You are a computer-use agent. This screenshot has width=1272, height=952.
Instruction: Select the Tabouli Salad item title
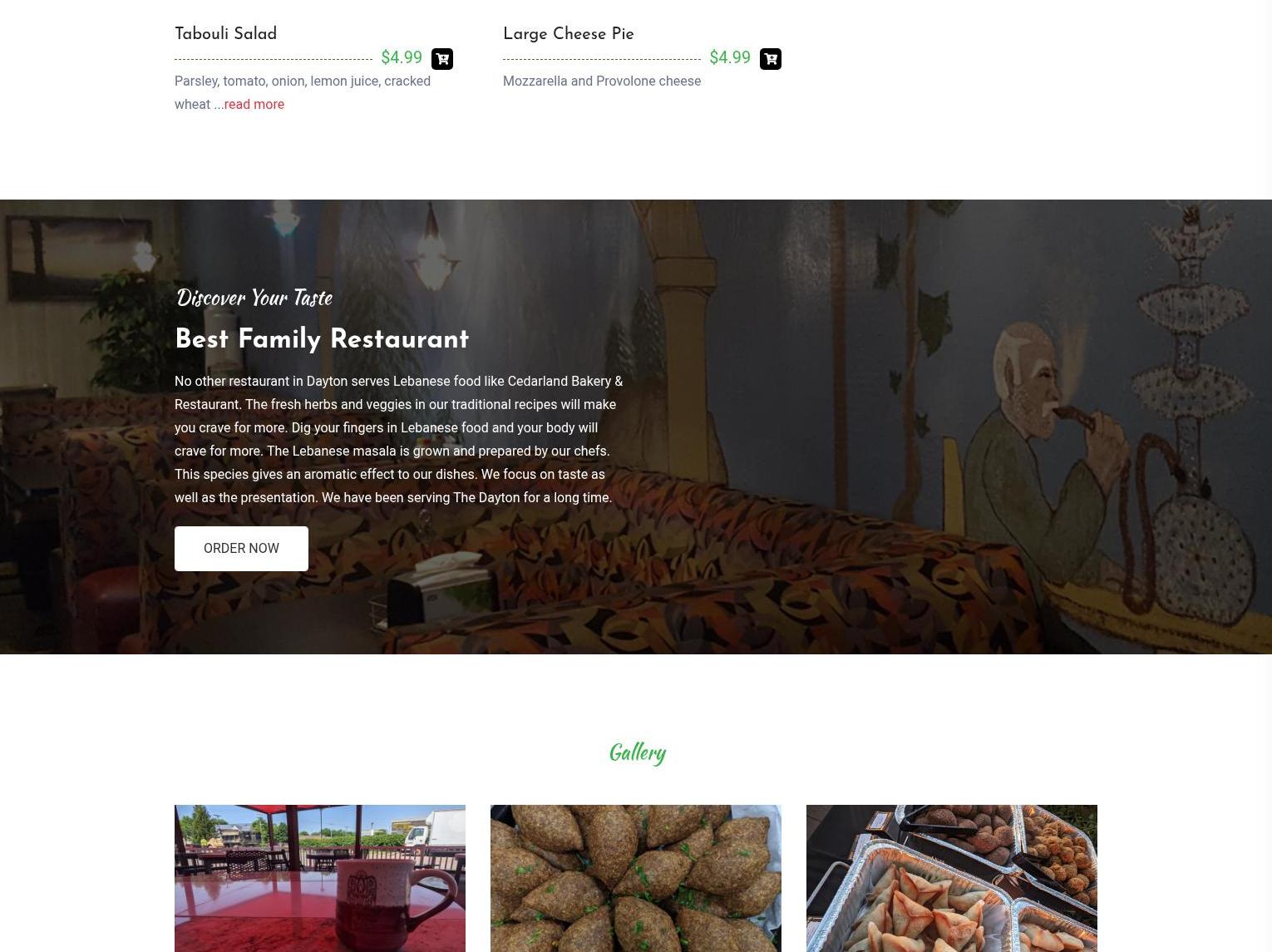click(x=226, y=34)
